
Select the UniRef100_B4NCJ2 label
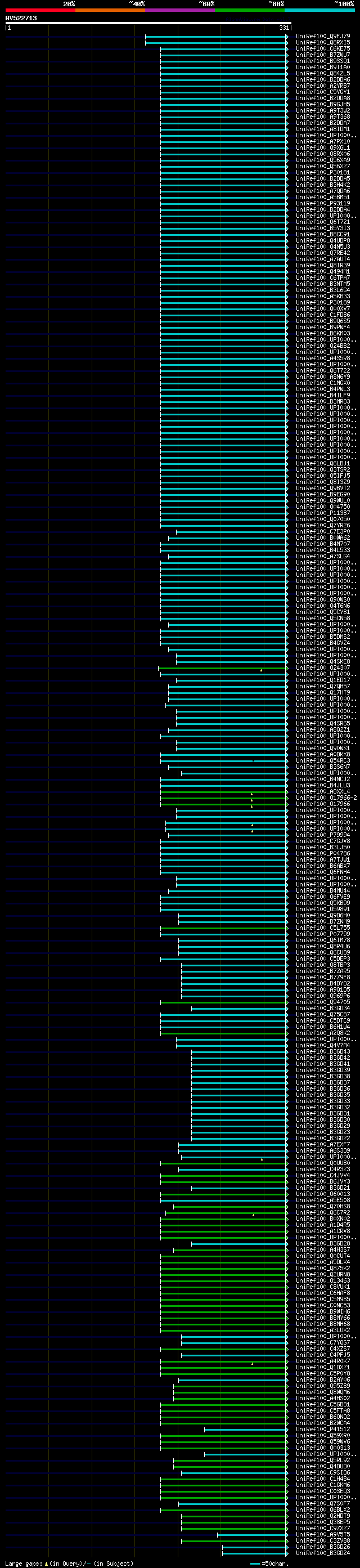(x=323, y=779)
